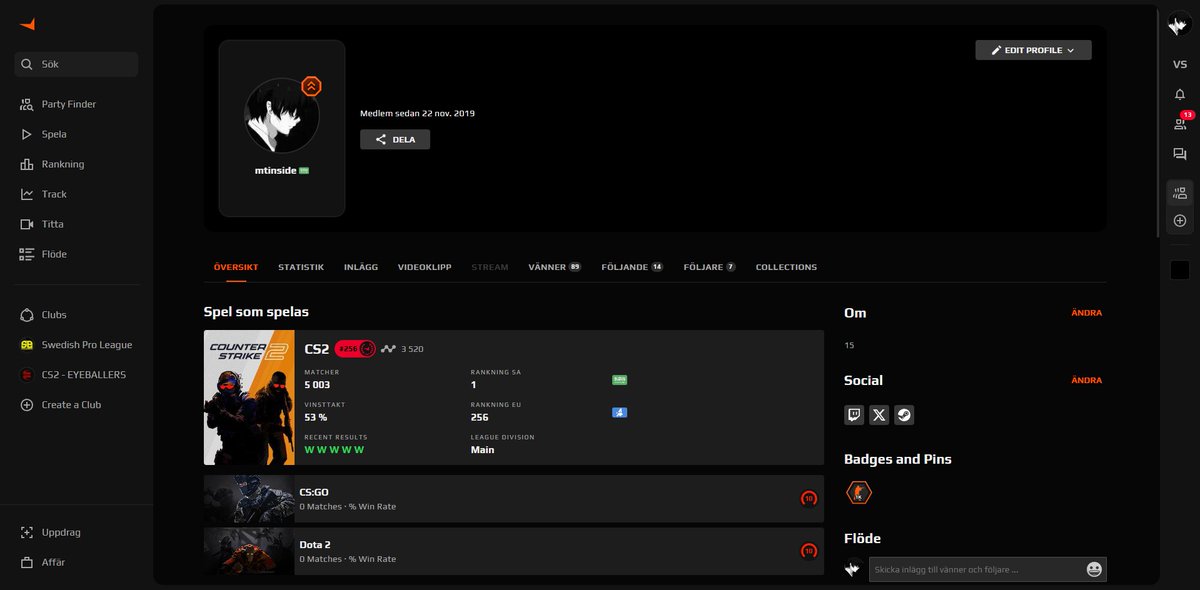
Task: Open the COLLECTIONS tab
Action: (786, 267)
